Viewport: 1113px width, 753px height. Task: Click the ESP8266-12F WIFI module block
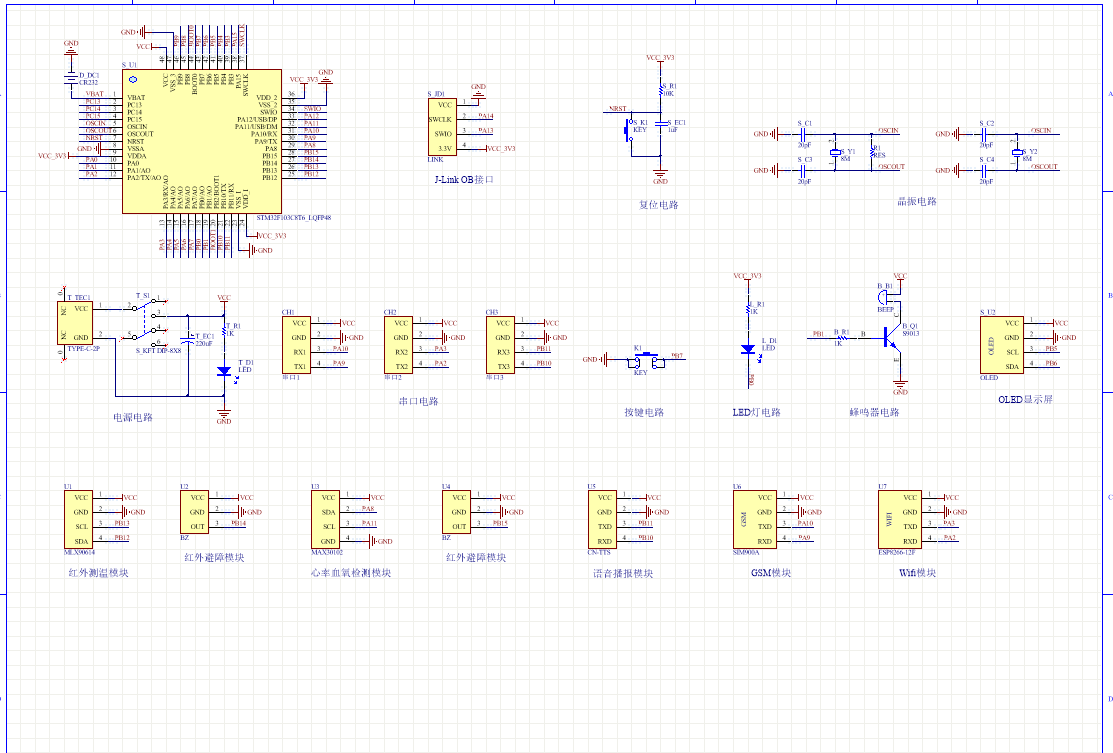(897, 519)
